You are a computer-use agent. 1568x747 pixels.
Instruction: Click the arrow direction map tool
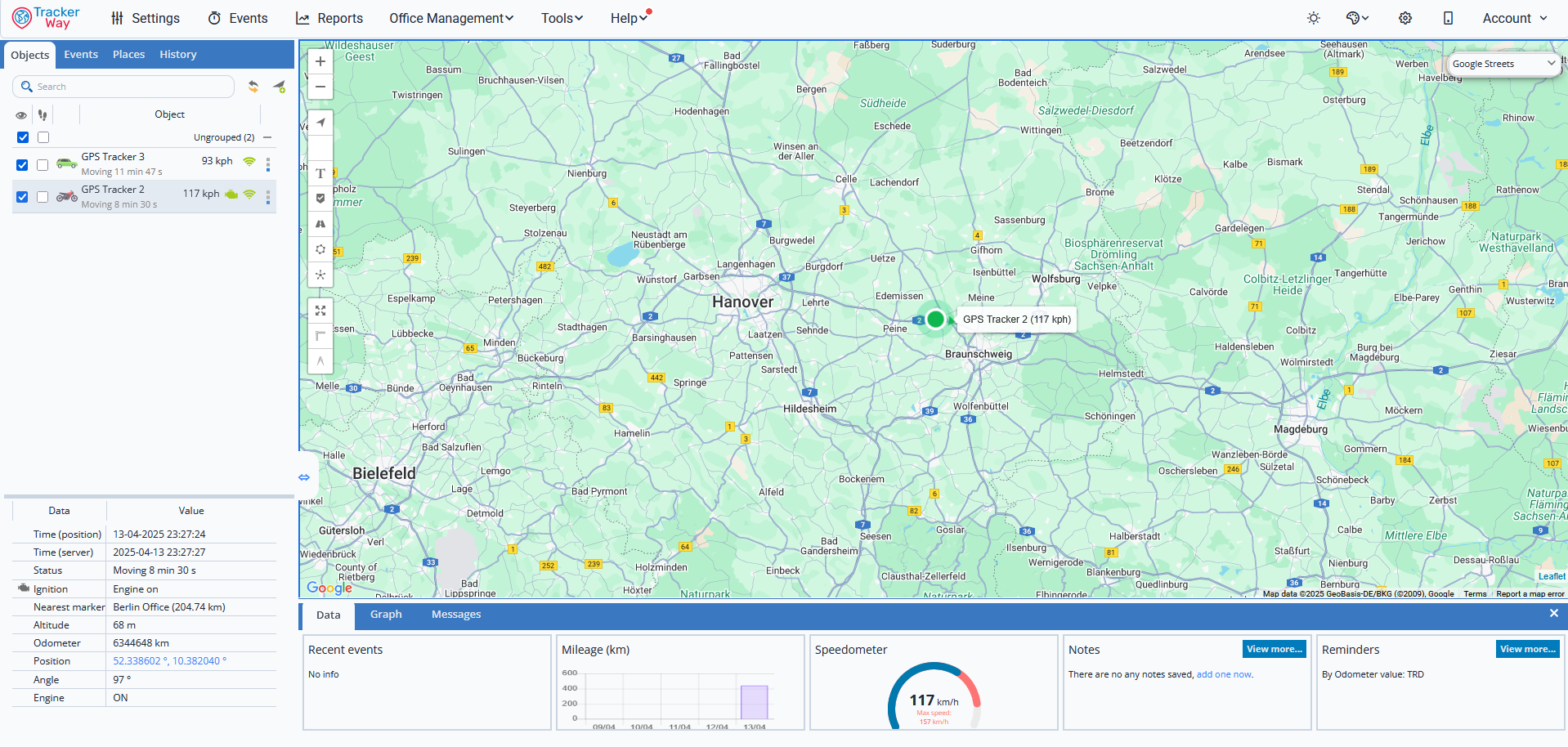pos(320,361)
